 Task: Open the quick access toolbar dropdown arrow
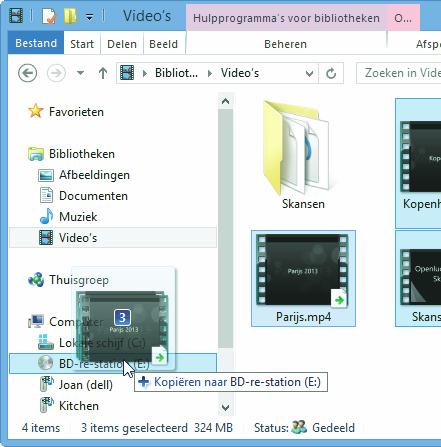[89, 17]
